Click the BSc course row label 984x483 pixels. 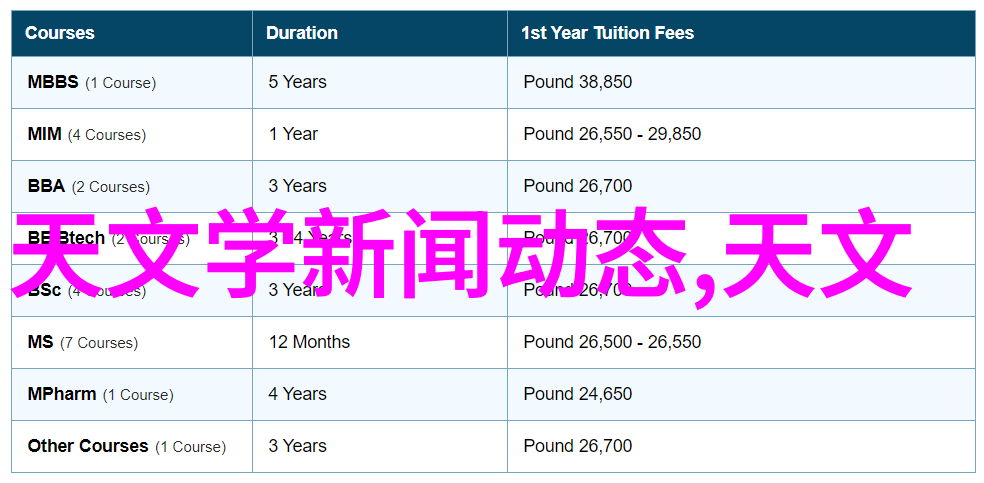click(45, 290)
